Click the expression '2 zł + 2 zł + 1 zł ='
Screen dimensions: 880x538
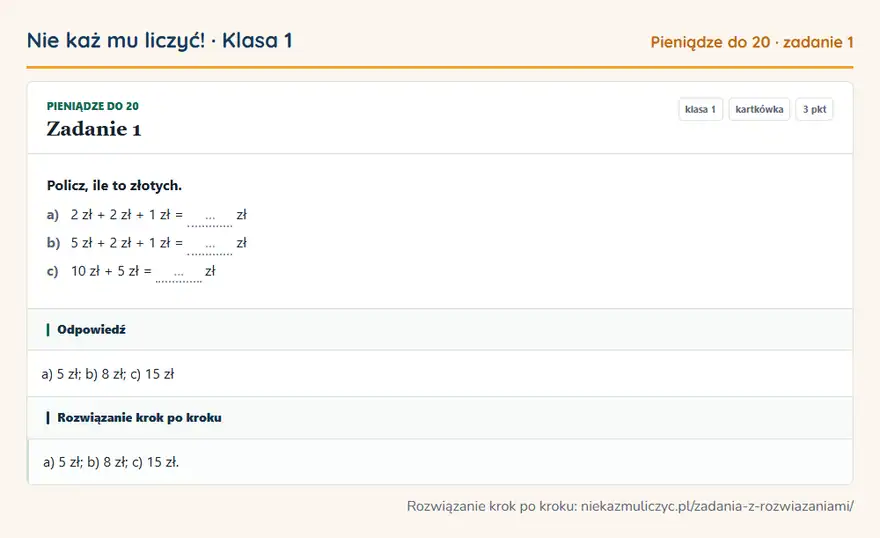[127, 214]
